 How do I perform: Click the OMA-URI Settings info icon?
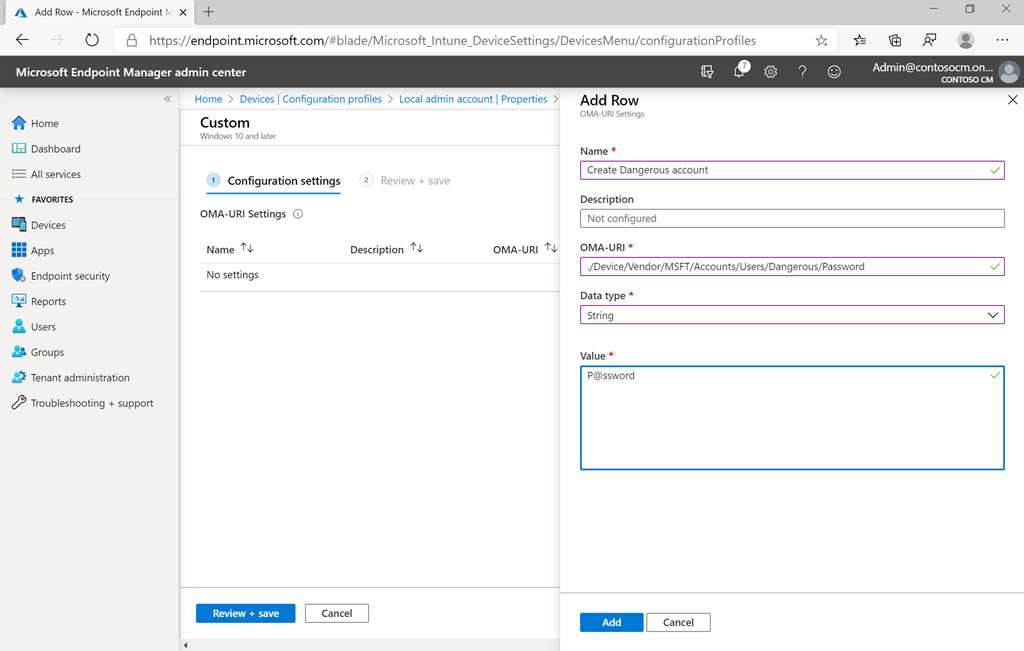click(x=298, y=214)
